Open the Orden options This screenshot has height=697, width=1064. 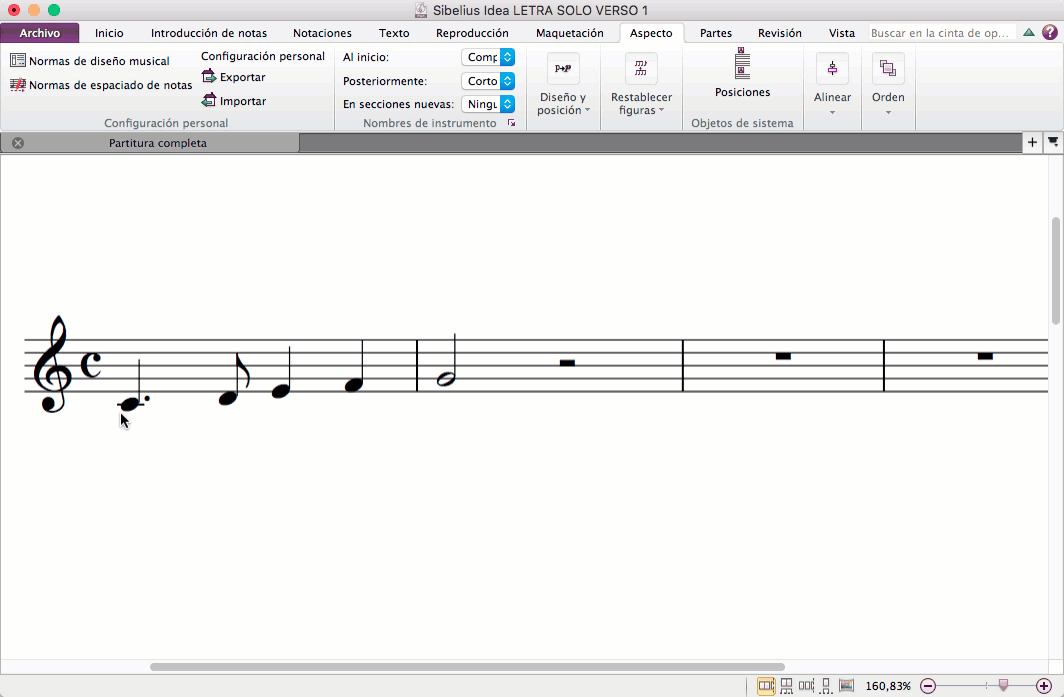click(888, 84)
